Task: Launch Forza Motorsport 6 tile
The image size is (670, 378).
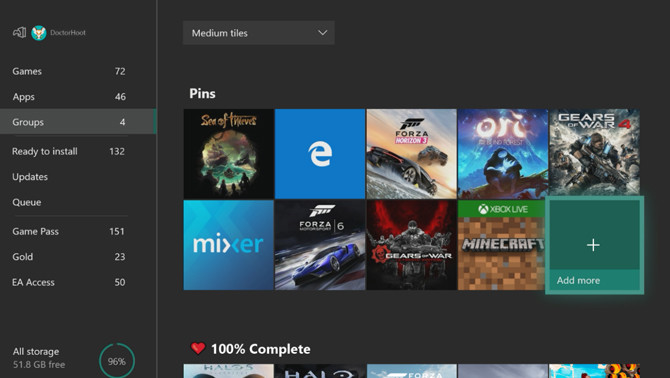Action: pyautogui.click(x=320, y=245)
